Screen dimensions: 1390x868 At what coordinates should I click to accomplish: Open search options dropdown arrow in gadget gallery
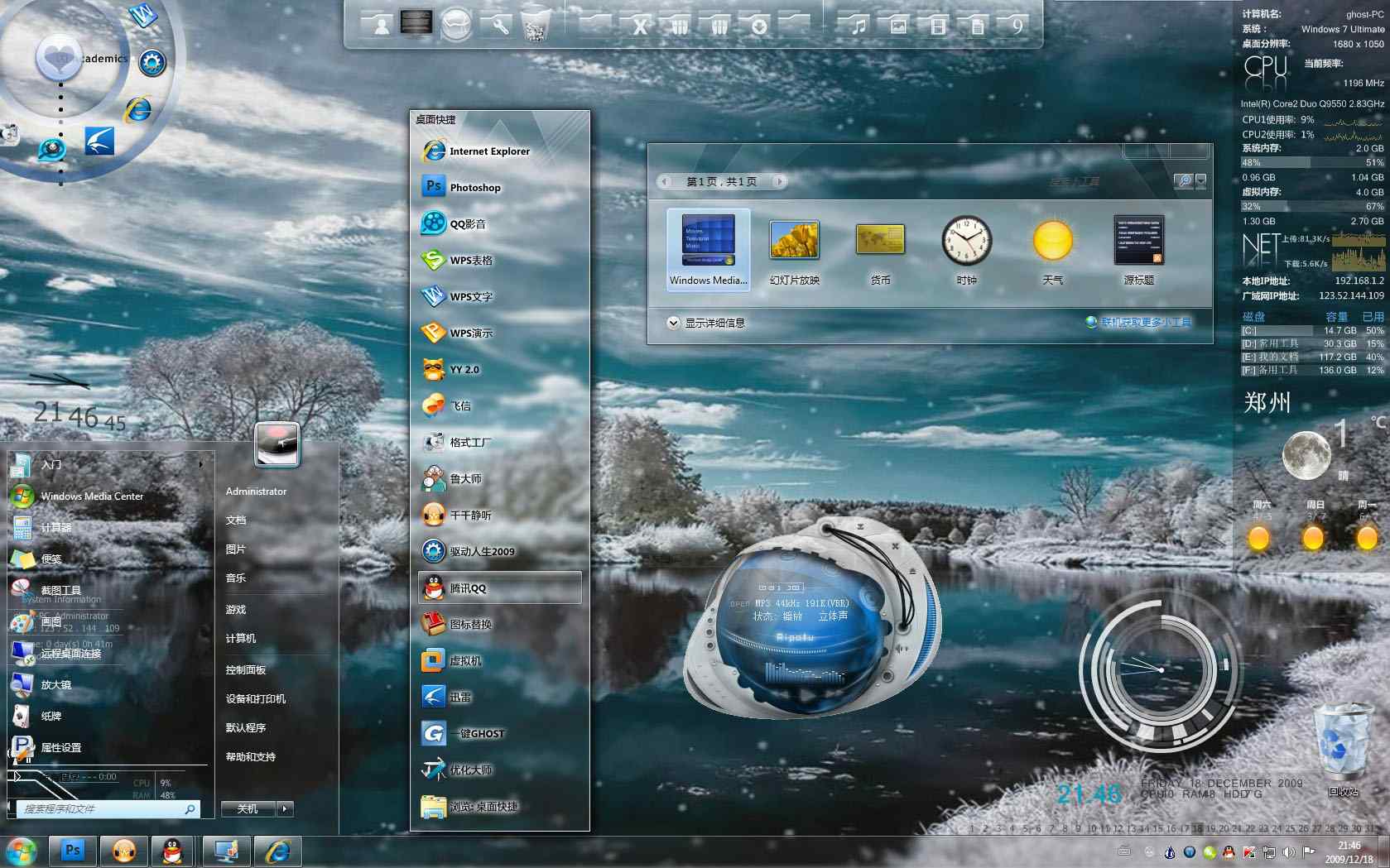point(1201,180)
